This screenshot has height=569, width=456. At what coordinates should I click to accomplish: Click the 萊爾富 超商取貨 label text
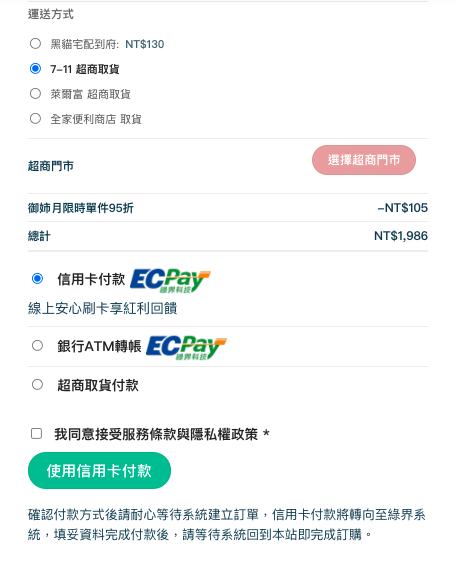click(90, 94)
